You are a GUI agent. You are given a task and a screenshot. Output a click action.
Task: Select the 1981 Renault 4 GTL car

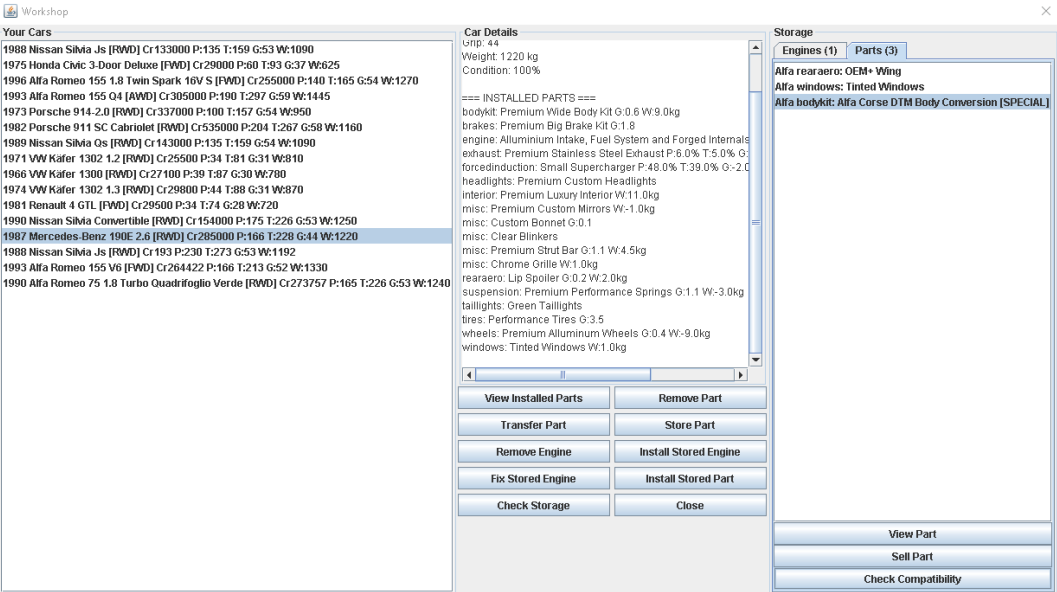pyautogui.click(x=226, y=205)
